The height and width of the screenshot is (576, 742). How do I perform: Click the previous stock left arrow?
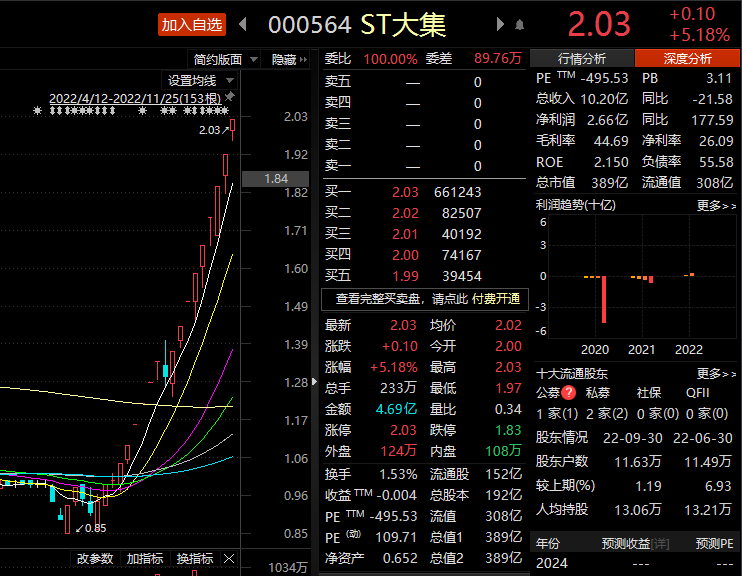click(243, 24)
